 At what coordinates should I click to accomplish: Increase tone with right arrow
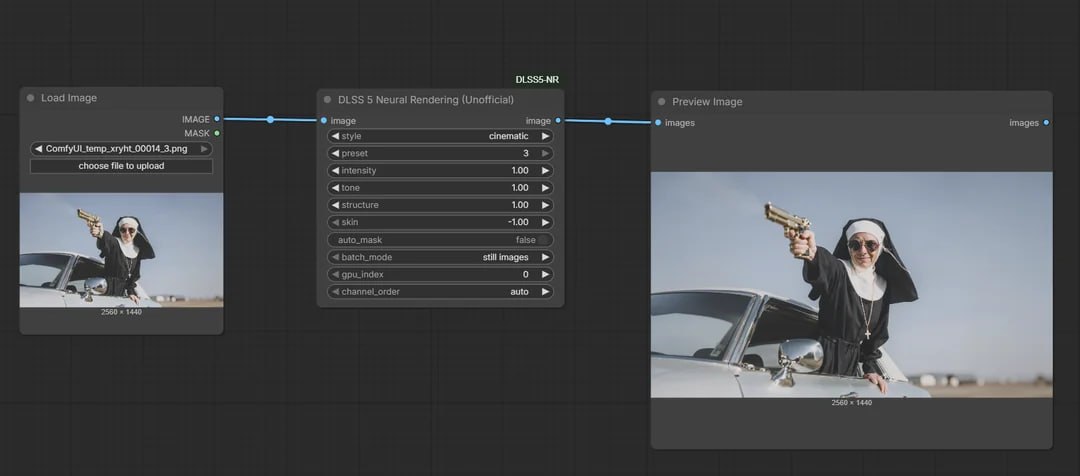[545, 188]
